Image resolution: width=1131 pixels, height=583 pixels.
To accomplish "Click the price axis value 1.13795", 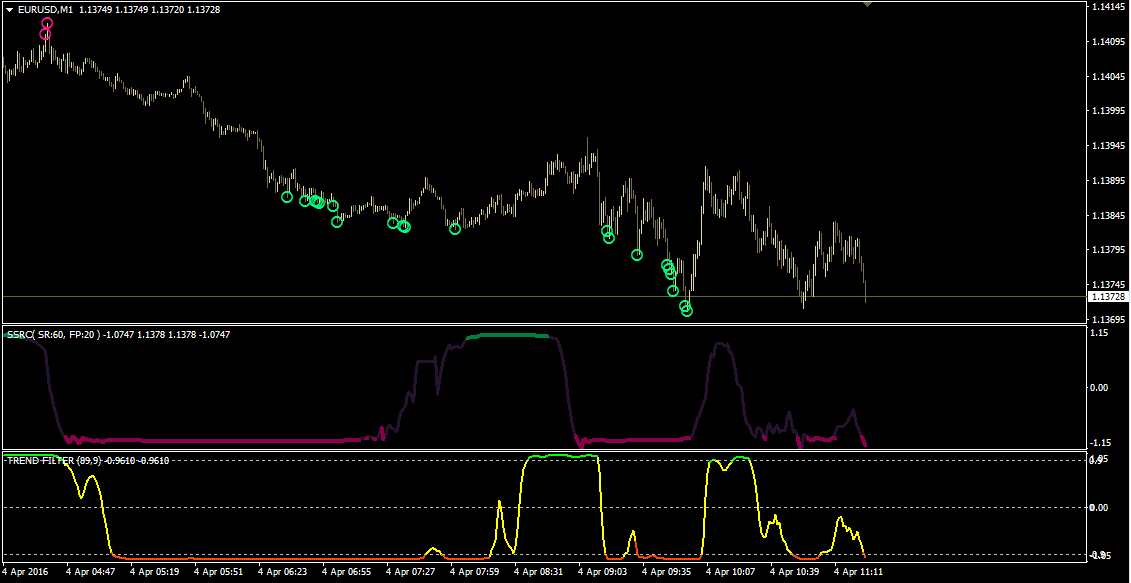I will (1107, 250).
